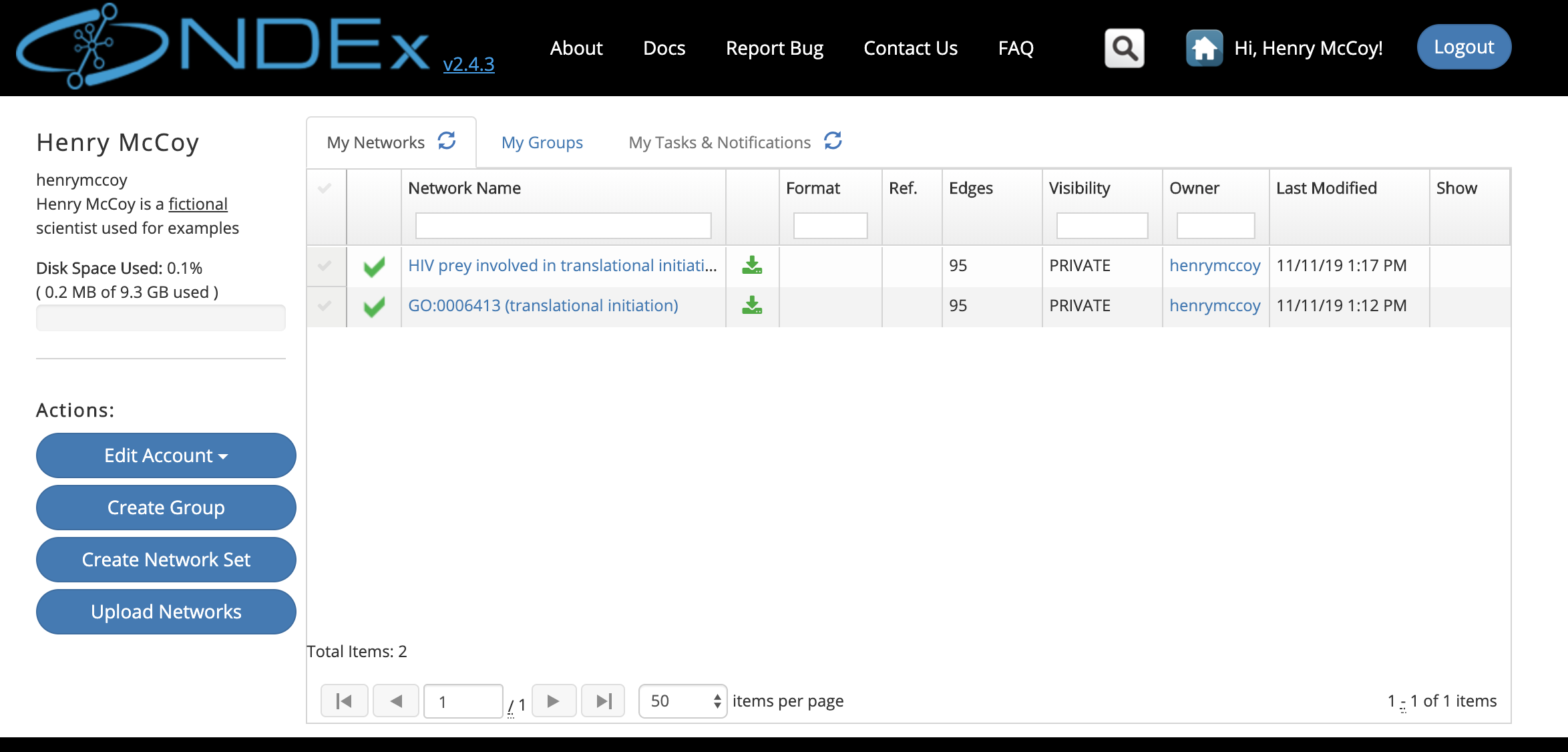Download the HIV prey network
The width and height of the screenshot is (1568, 752).
[x=752, y=266]
